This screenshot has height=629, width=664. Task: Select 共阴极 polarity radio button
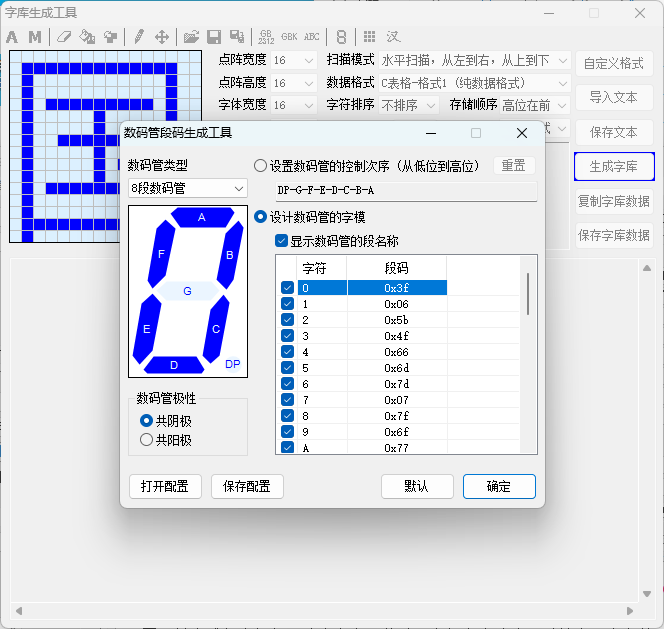coord(146,421)
